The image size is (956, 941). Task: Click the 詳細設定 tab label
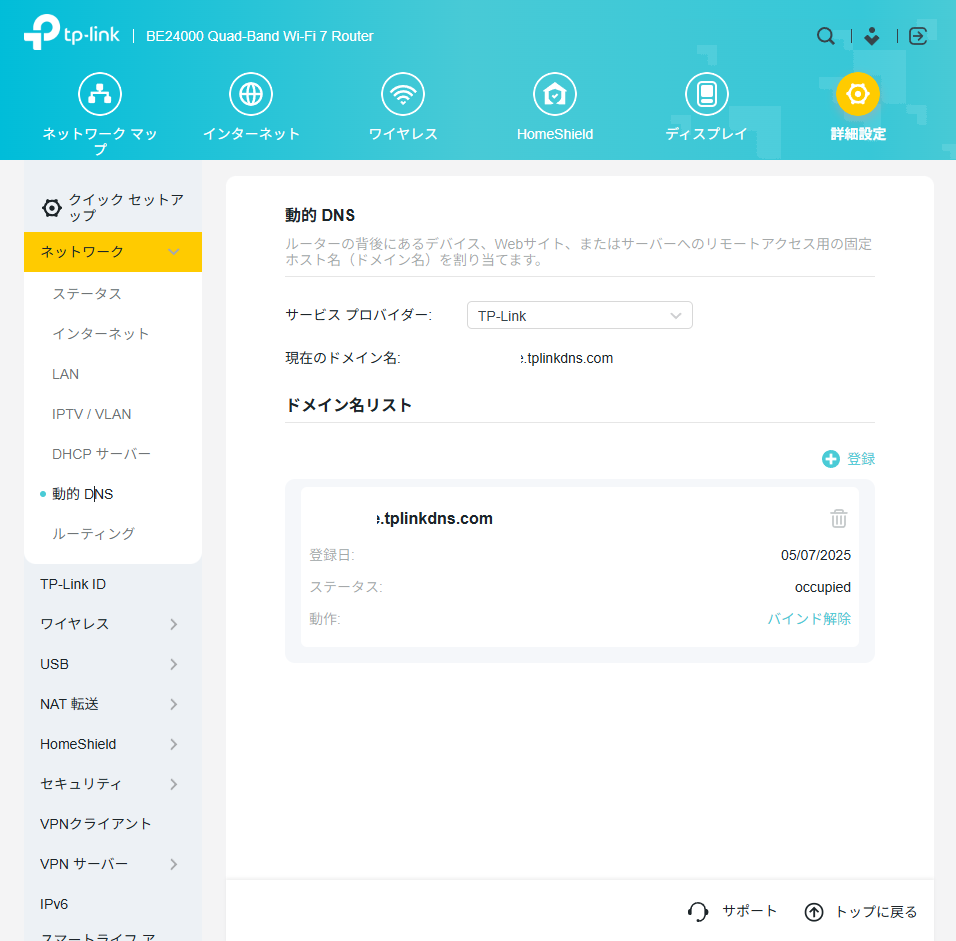tap(858, 134)
